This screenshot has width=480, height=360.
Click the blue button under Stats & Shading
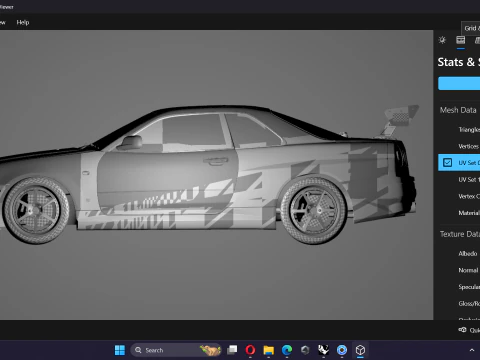coord(459,83)
